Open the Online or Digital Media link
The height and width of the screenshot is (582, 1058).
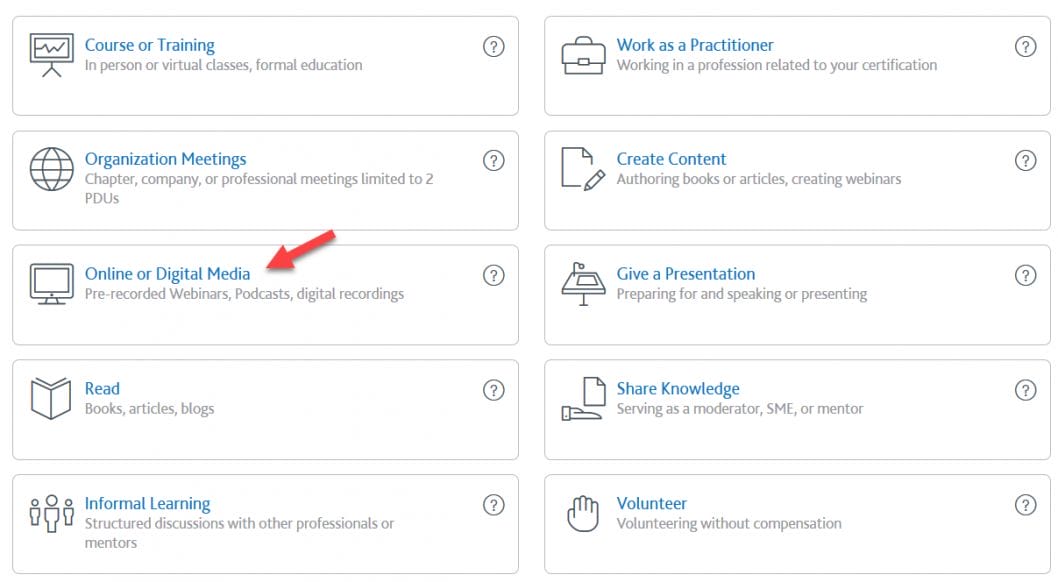pyautogui.click(x=166, y=273)
